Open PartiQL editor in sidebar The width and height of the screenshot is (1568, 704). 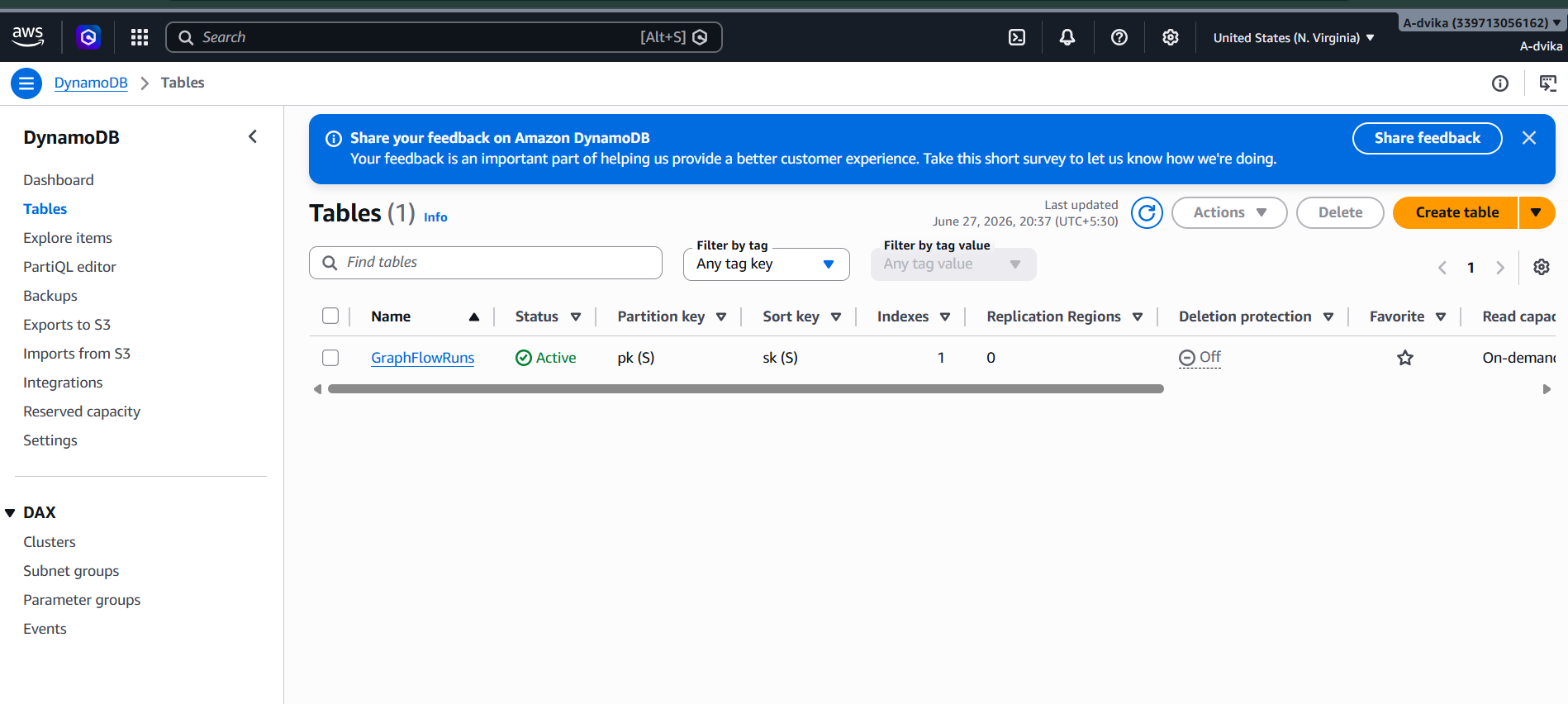(69, 267)
